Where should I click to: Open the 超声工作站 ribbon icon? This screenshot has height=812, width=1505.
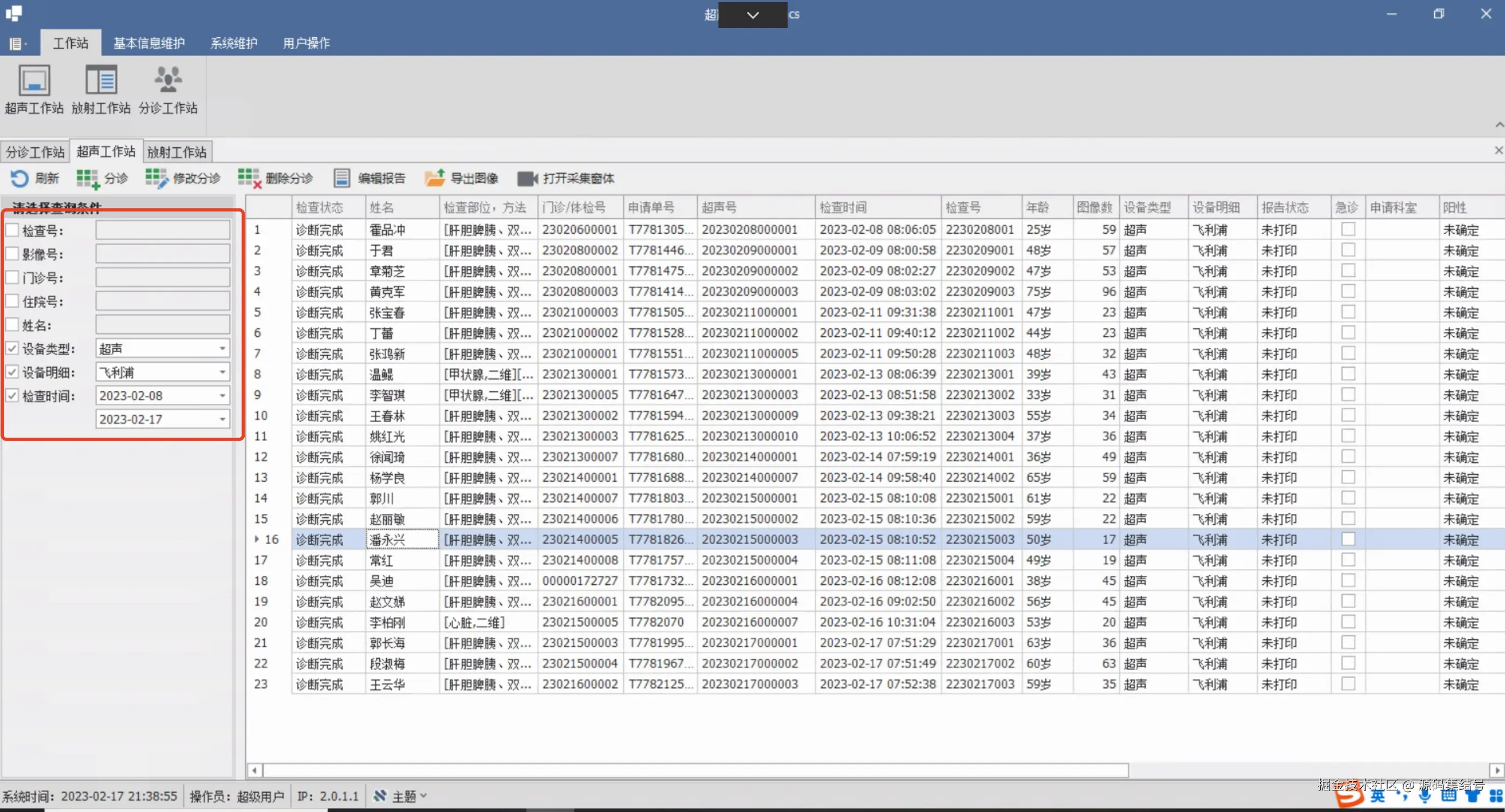click(x=34, y=80)
